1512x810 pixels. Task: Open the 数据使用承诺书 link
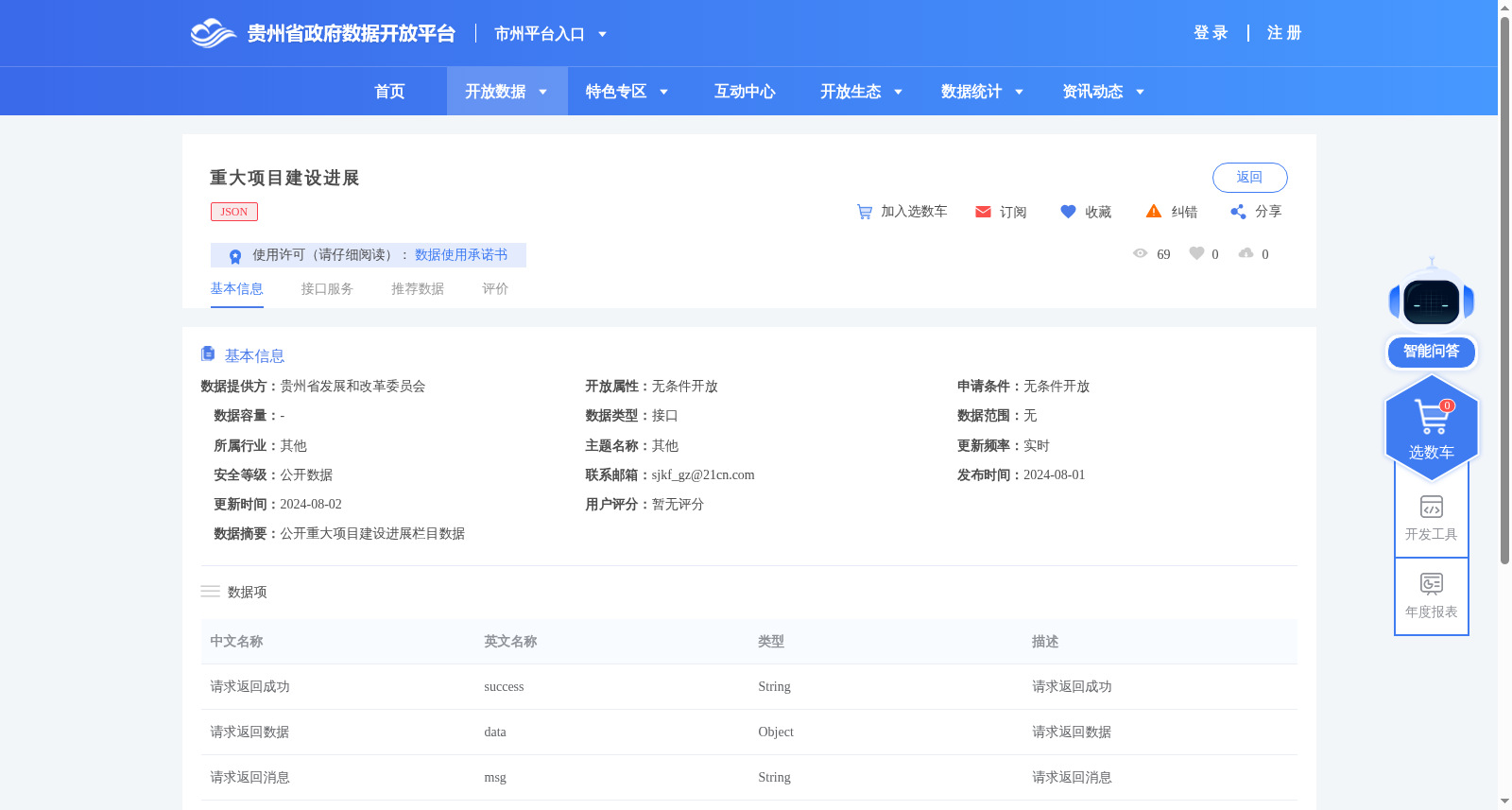tap(461, 255)
